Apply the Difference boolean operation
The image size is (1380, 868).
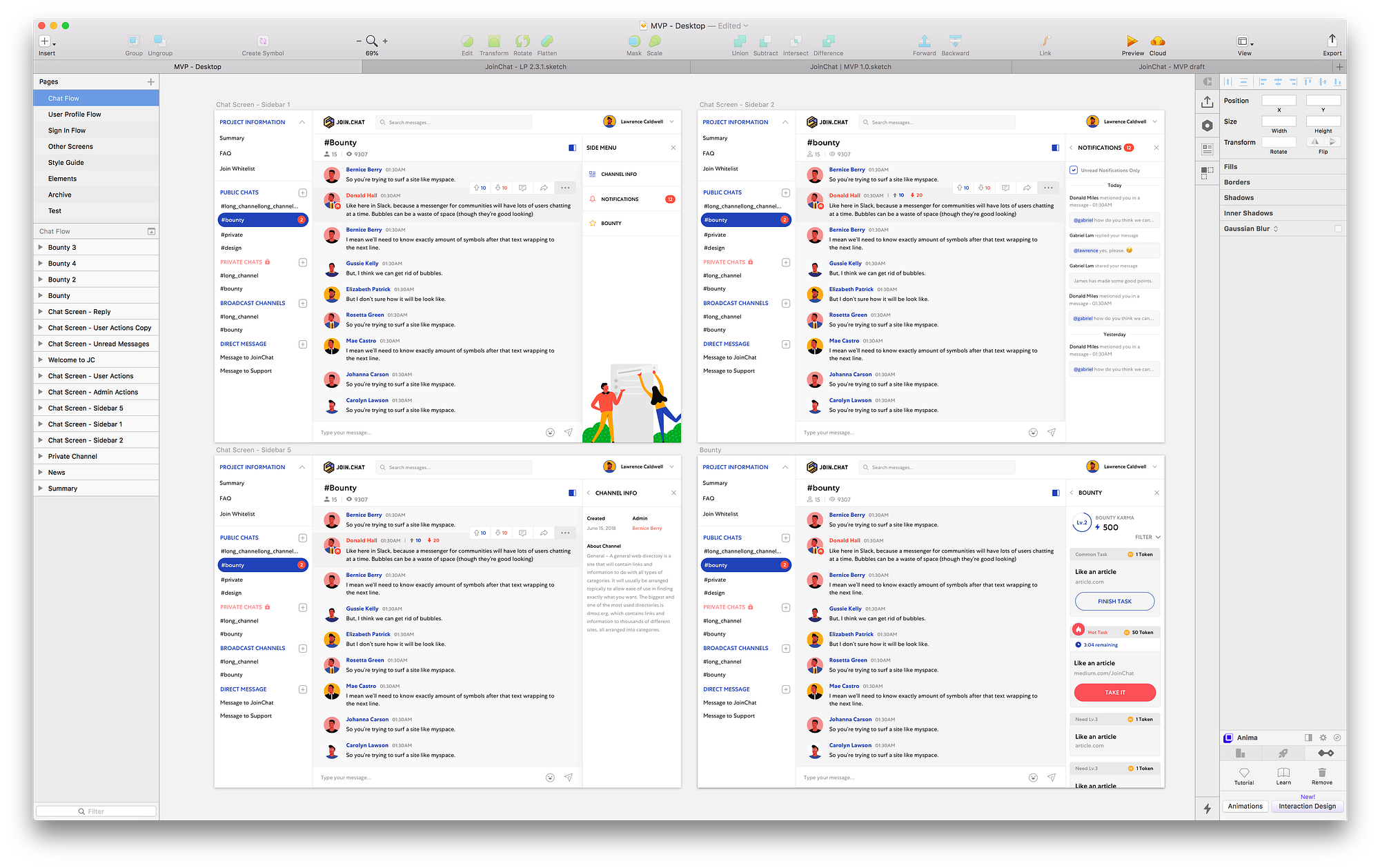click(x=828, y=41)
